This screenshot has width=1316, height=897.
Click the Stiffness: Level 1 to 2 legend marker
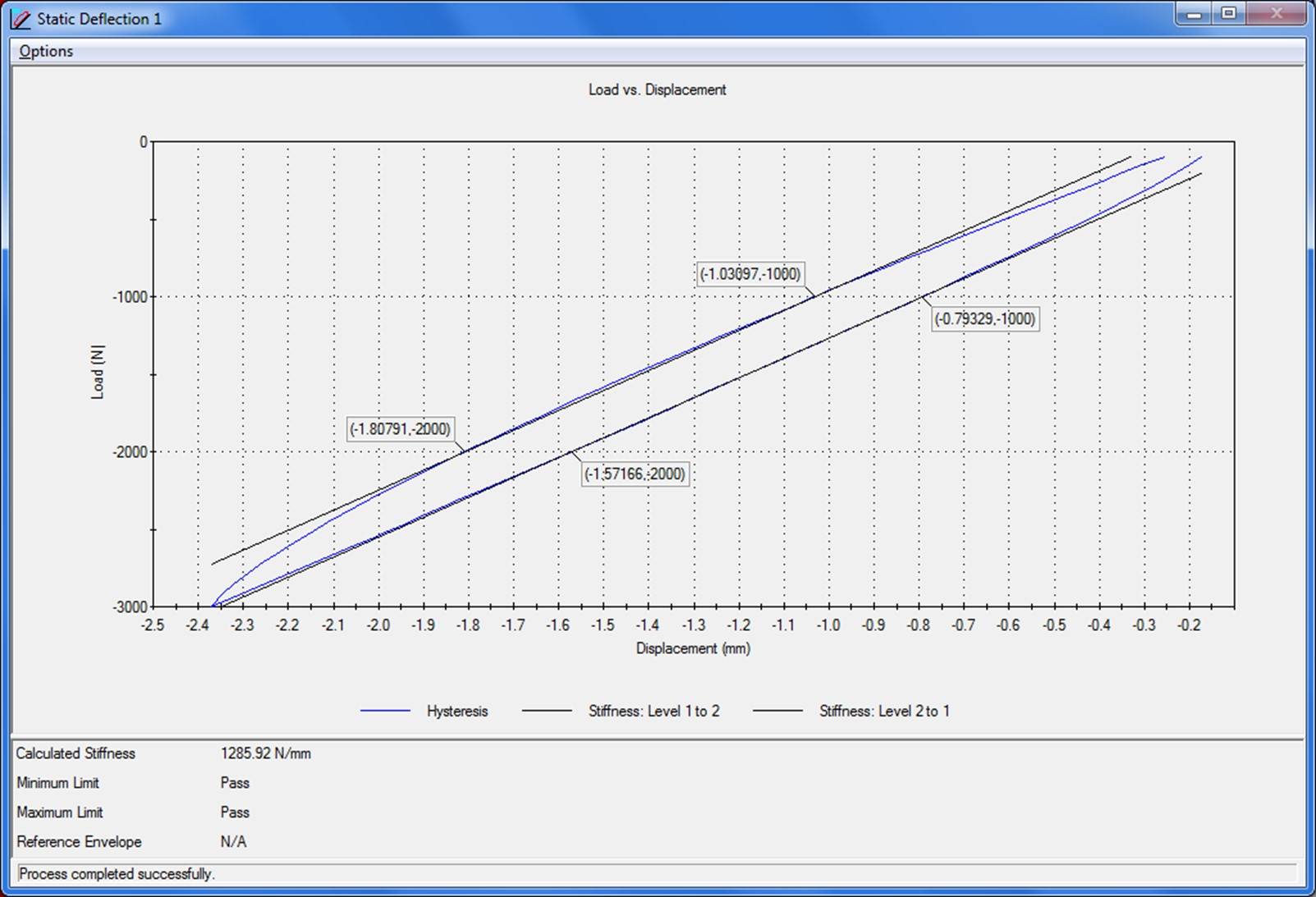(x=547, y=711)
